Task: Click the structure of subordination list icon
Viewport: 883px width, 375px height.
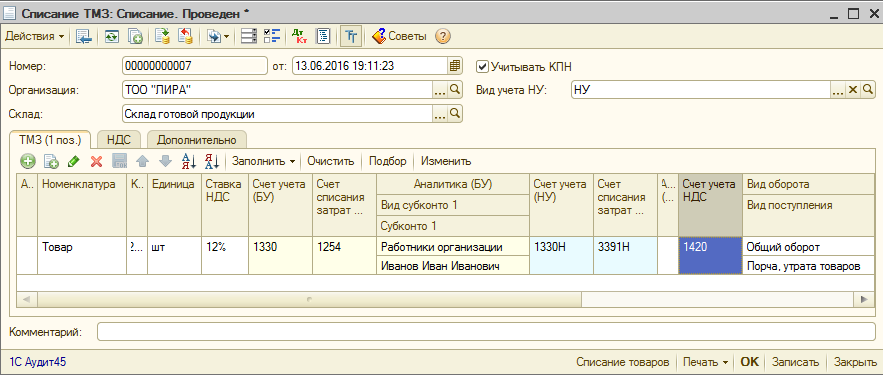Action: (248, 37)
